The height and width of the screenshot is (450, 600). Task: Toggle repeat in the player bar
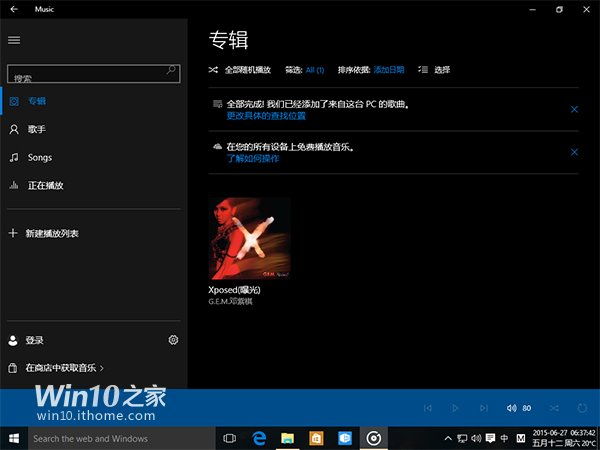coord(582,408)
